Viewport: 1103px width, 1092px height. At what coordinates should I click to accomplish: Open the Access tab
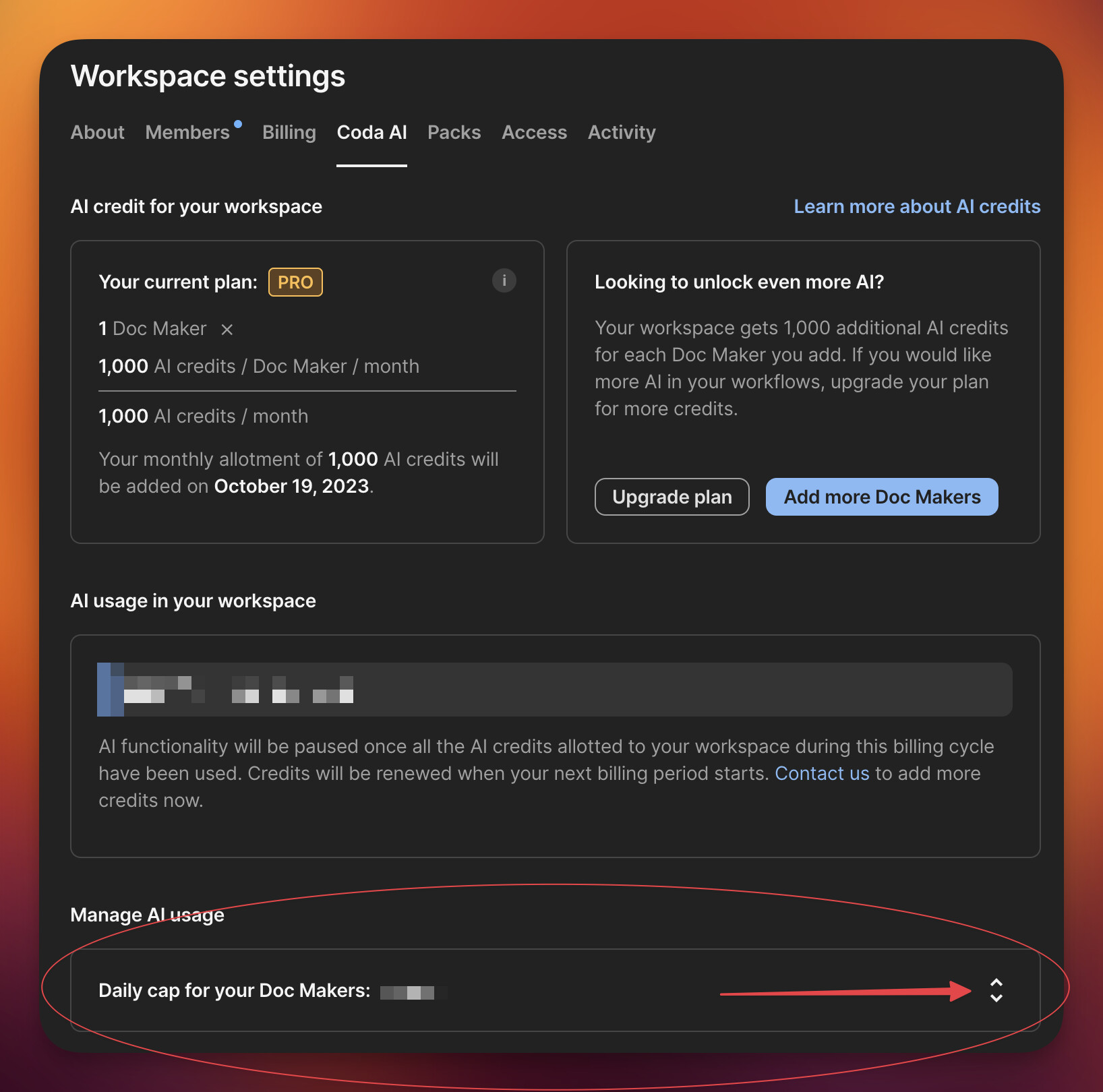point(534,132)
